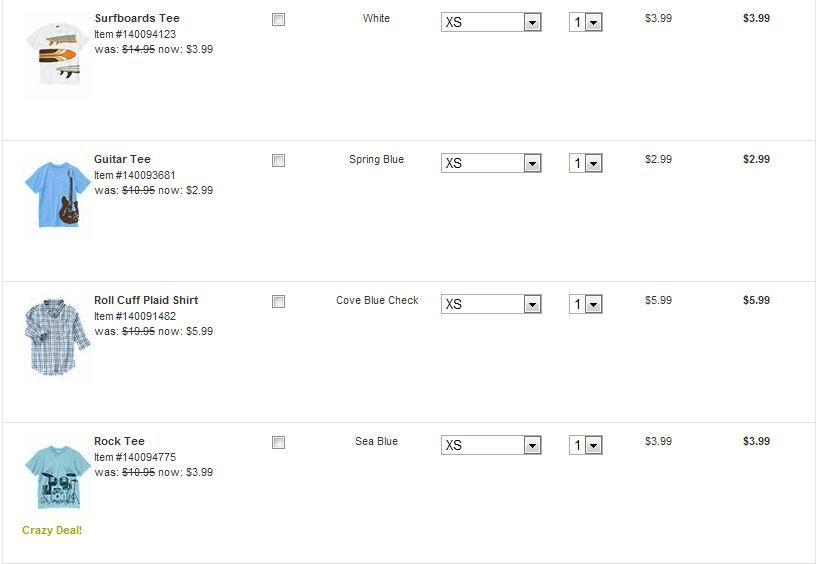Select the Roll Cuff Plaid Shirt checkbox
The height and width of the screenshot is (564, 817).
278,302
